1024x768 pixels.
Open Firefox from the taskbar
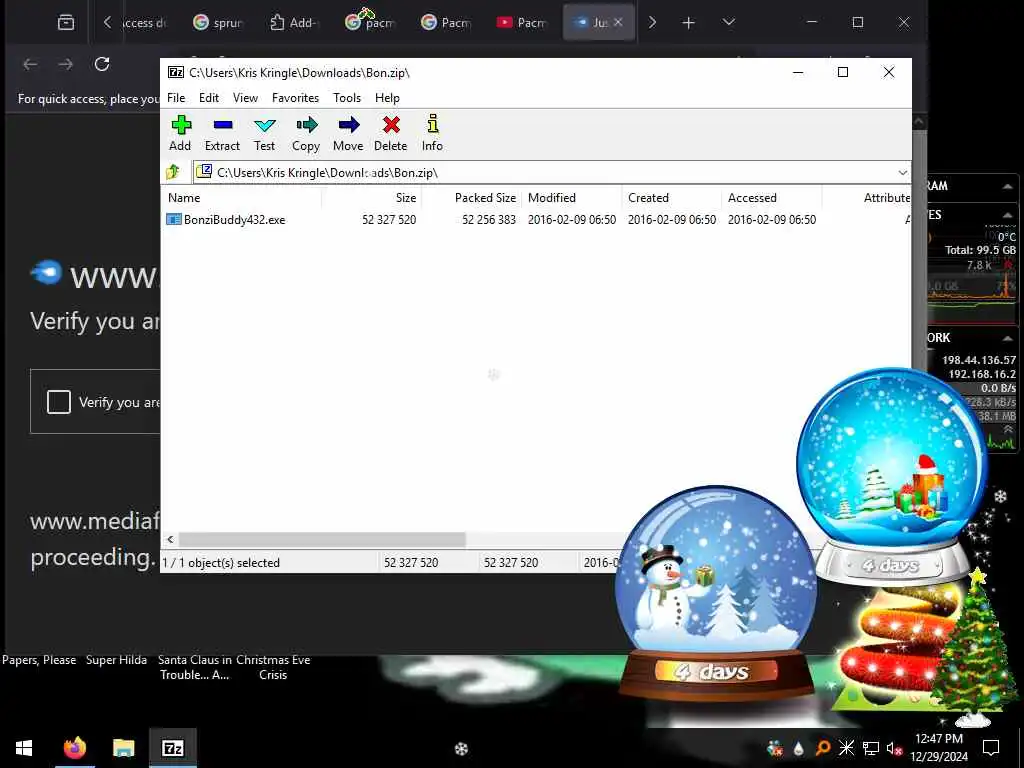(x=74, y=748)
